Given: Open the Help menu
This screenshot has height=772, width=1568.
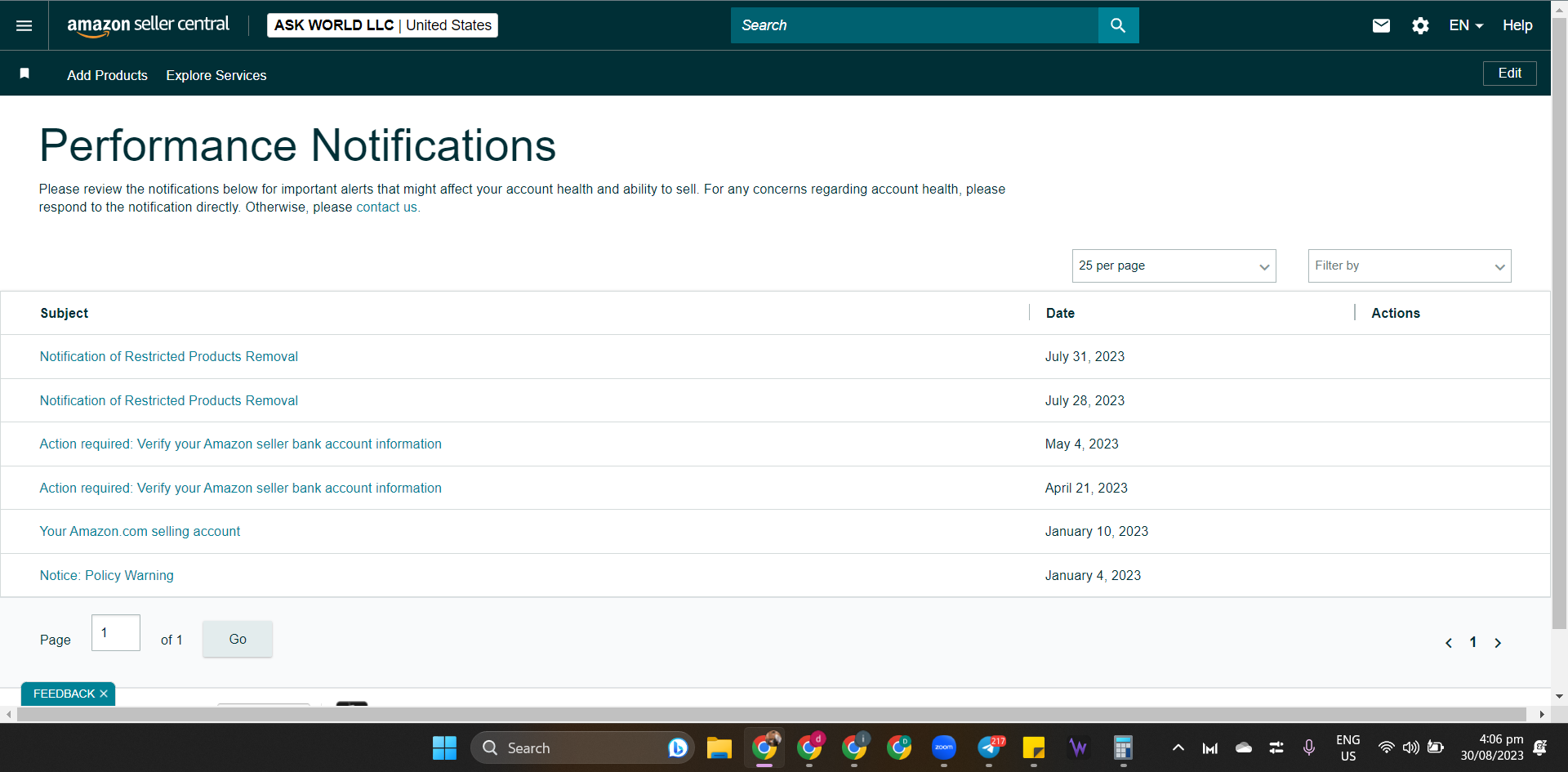Looking at the screenshot, I should pos(1517,25).
